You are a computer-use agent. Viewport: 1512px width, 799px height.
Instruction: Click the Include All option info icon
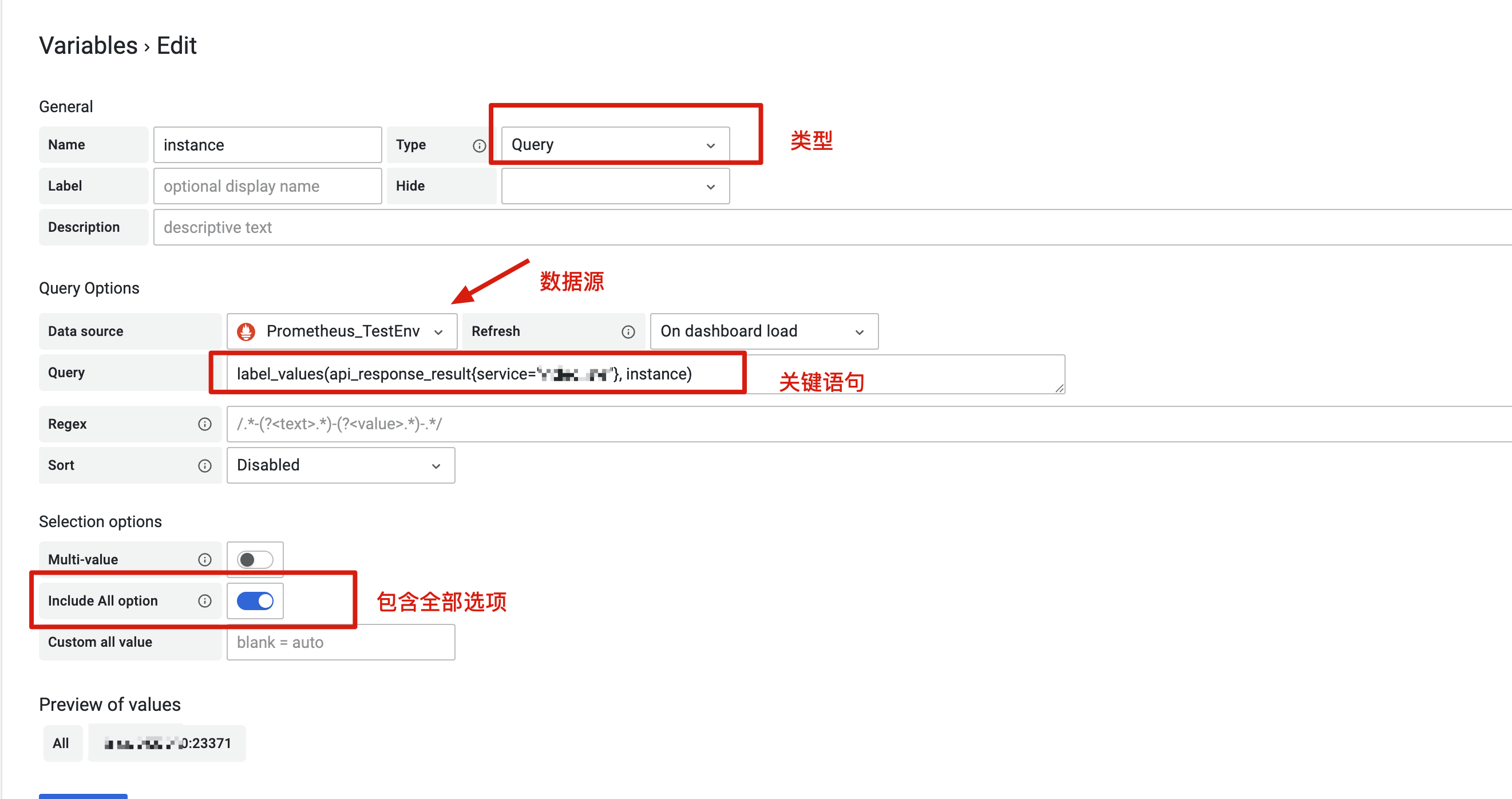point(204,600)
